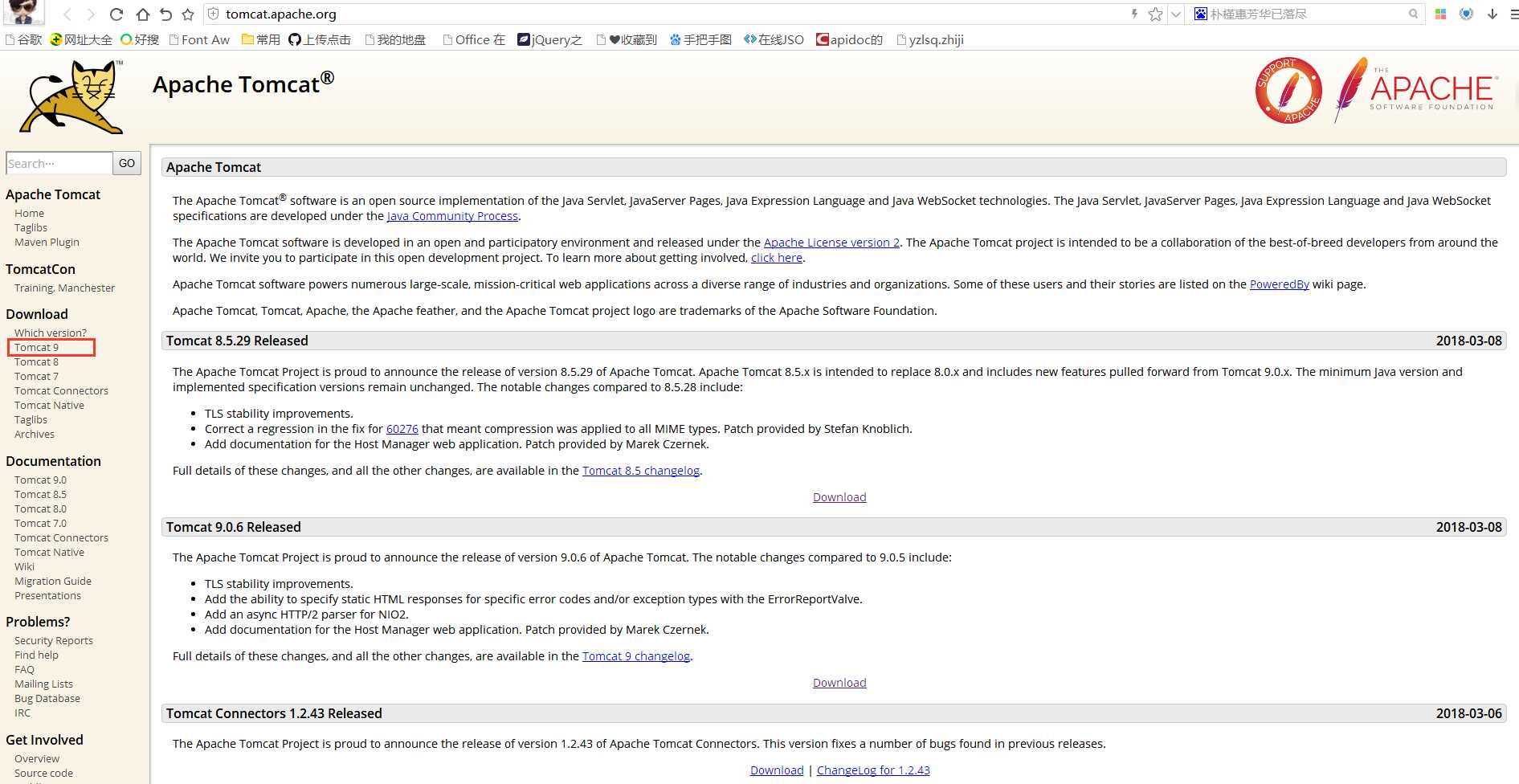Open the Apache License version 2 link
The height and width of the screenshot is (784, 1519).
[831, 243]
